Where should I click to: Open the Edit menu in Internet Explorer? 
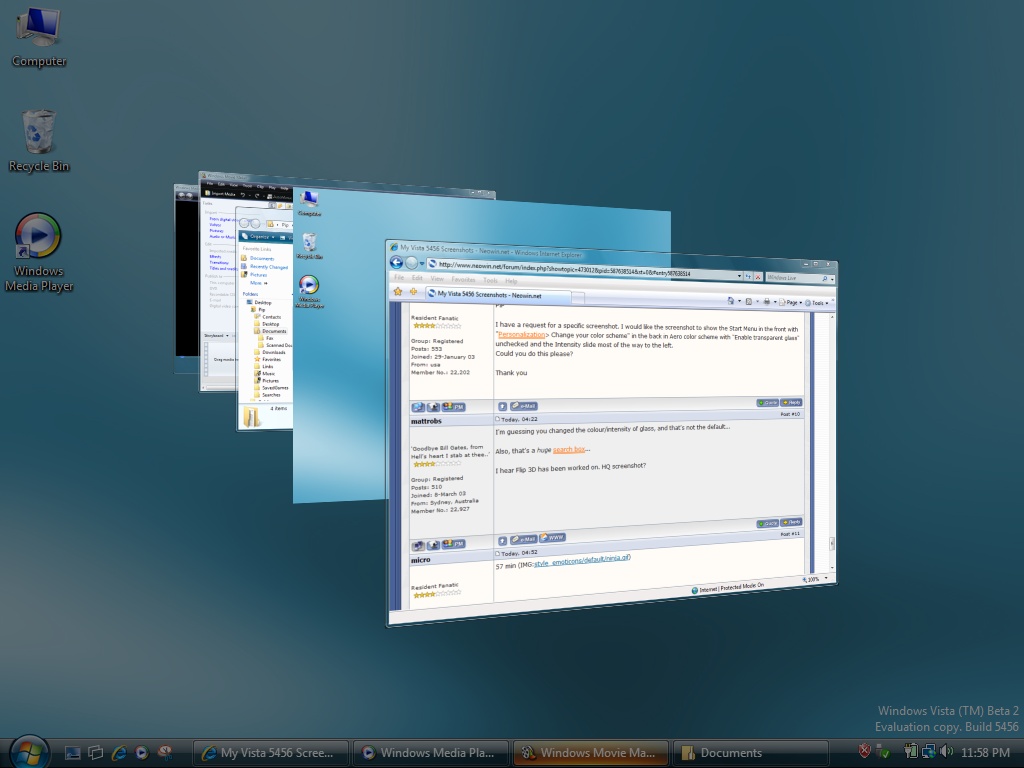(417, 278)
